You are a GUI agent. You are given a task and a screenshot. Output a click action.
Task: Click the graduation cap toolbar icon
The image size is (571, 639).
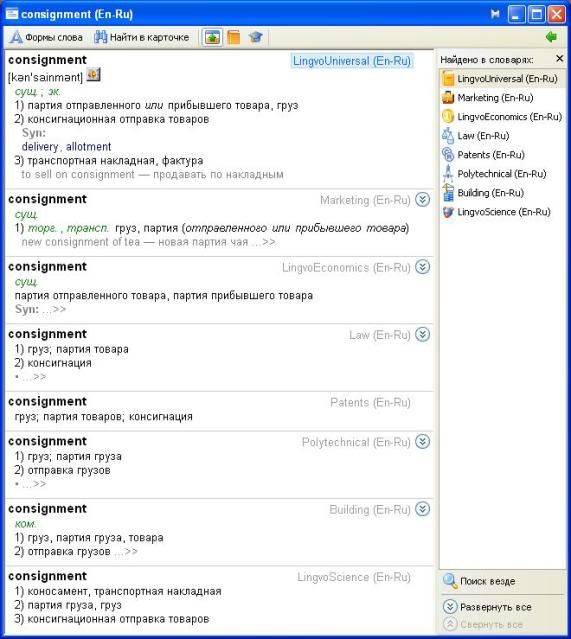click(256, 37)
